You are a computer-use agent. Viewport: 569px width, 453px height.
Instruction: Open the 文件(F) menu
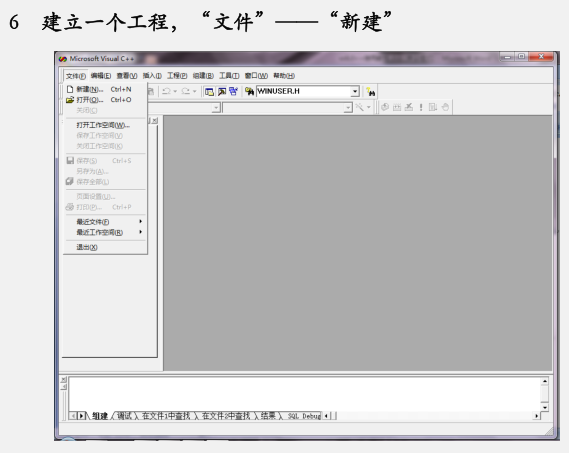pos(75,76)
